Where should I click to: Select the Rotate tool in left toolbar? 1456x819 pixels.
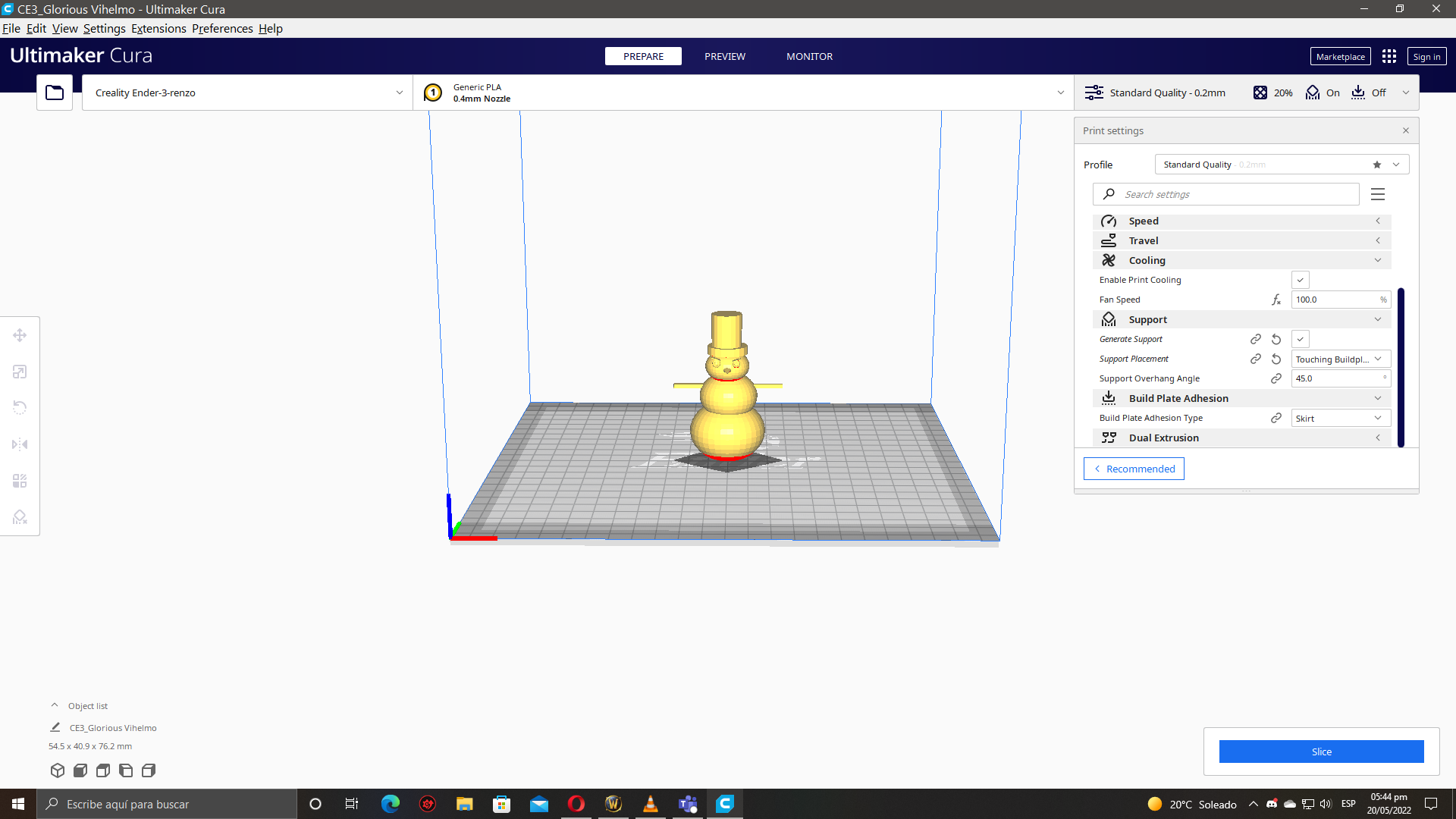click(20, 408)
